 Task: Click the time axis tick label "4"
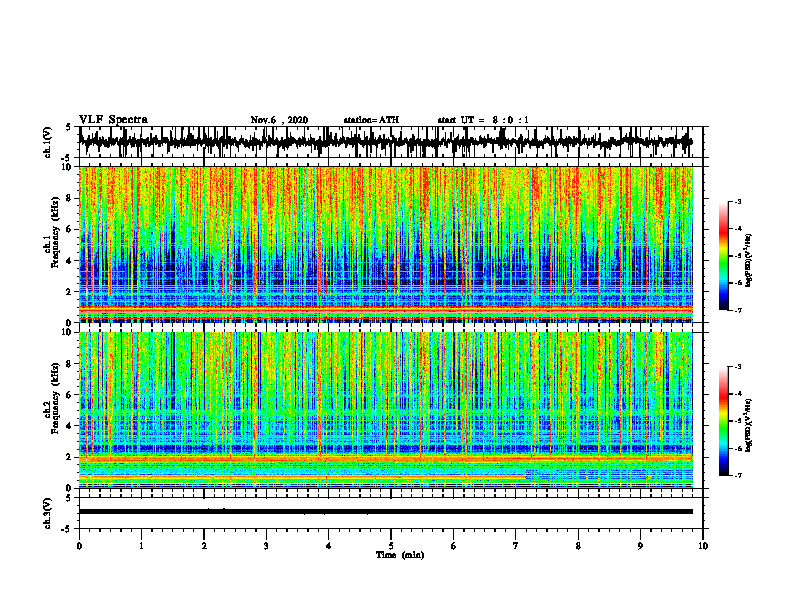(329, 546)
